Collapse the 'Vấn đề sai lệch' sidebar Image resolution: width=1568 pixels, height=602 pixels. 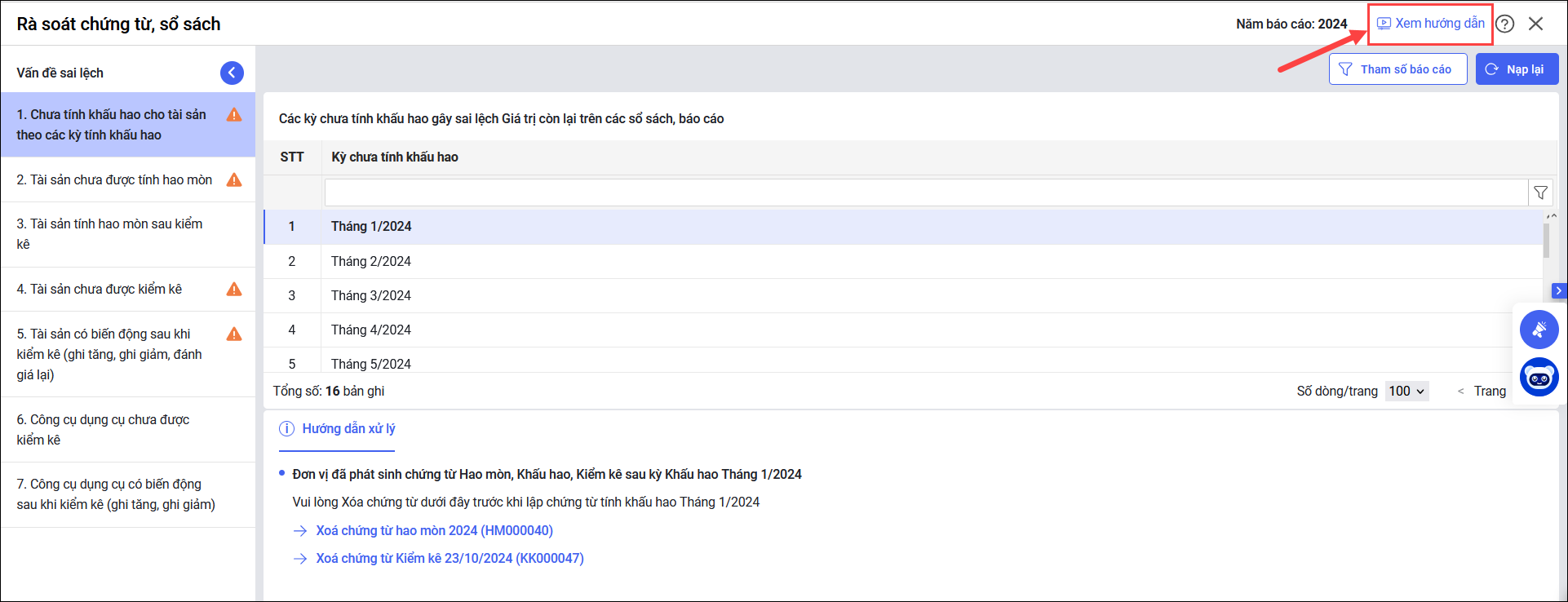[232, 73]
